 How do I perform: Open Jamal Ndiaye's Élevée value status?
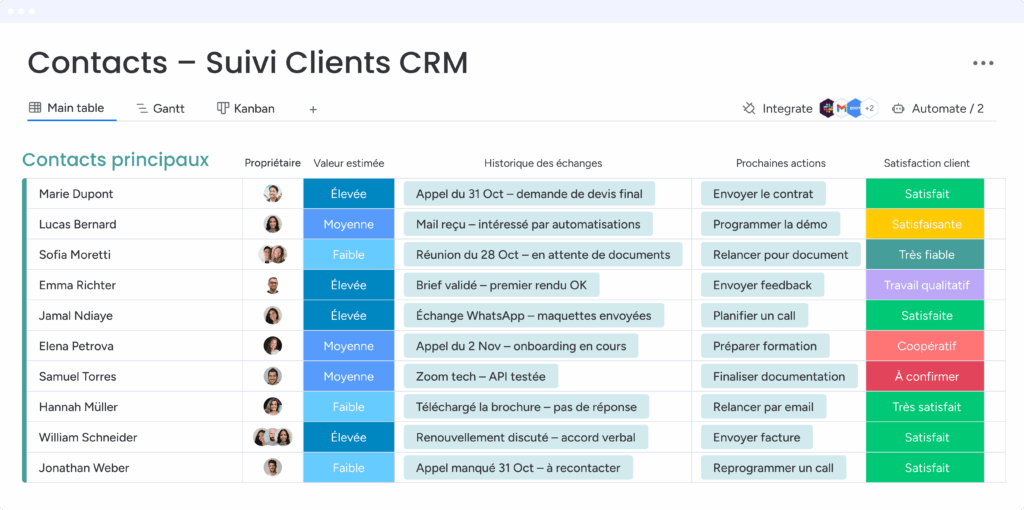(x=349, y=315)
